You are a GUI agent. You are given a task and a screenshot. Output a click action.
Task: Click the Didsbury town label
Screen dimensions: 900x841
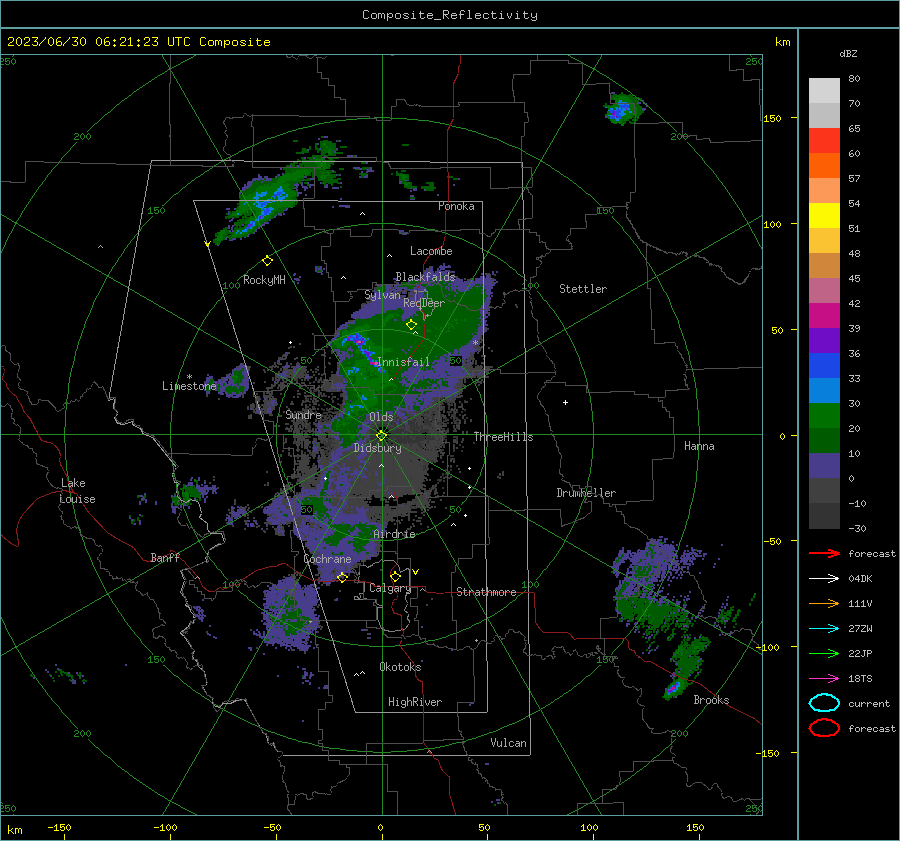[377, 448]
